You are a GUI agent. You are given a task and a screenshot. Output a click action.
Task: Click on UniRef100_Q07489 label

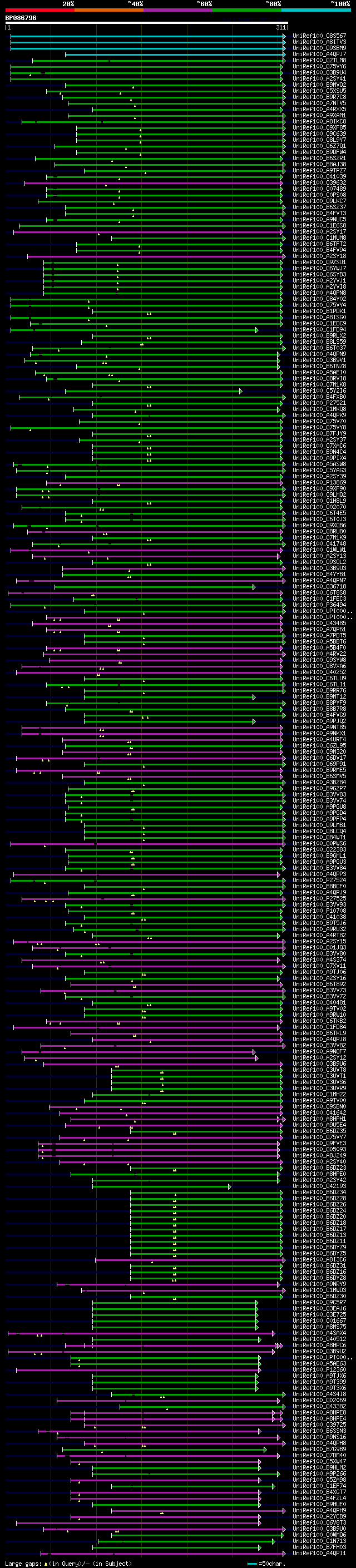coord(319,189)
